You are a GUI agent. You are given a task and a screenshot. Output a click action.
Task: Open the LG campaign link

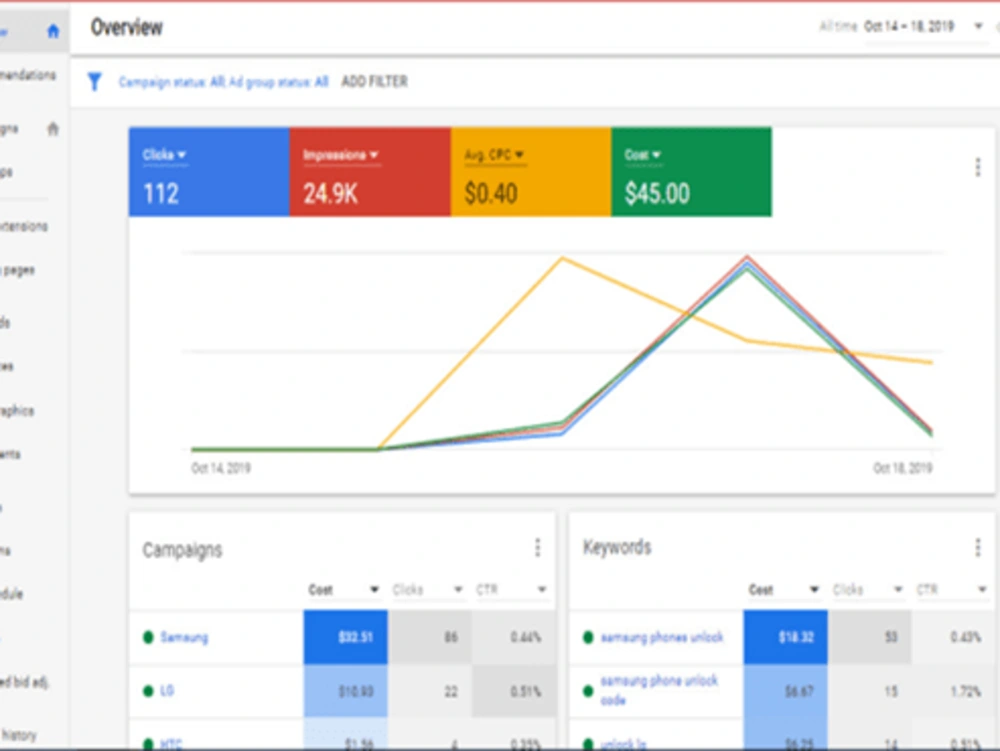coord(167,690)
